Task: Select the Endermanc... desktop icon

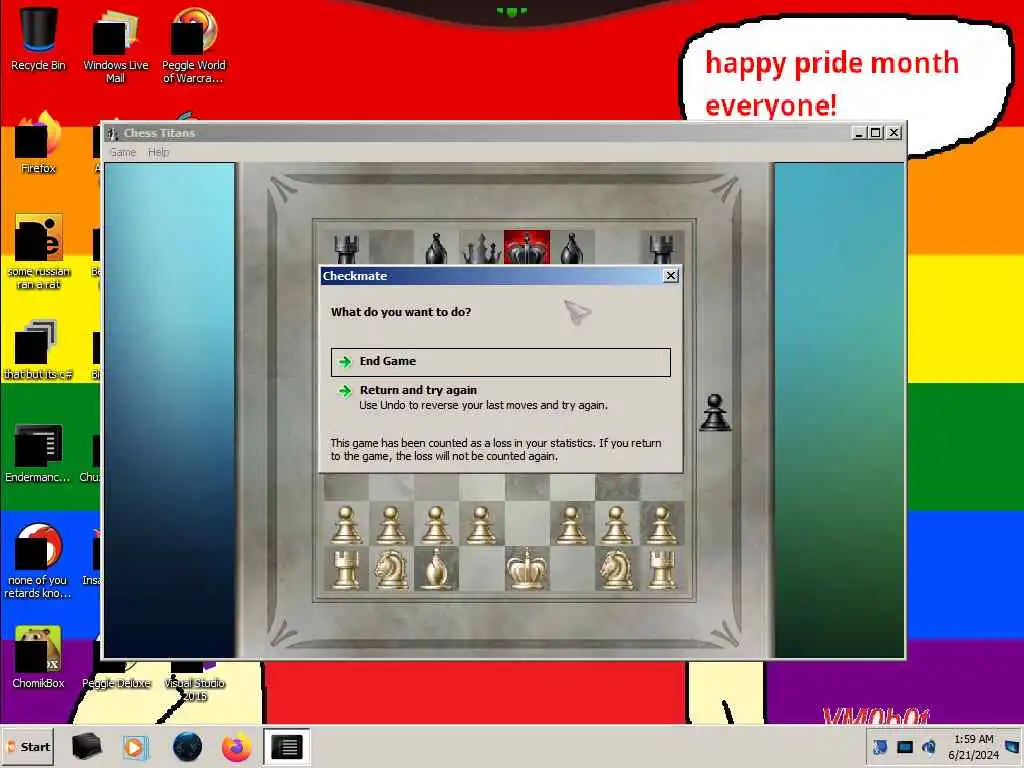Action: point(38,453)
